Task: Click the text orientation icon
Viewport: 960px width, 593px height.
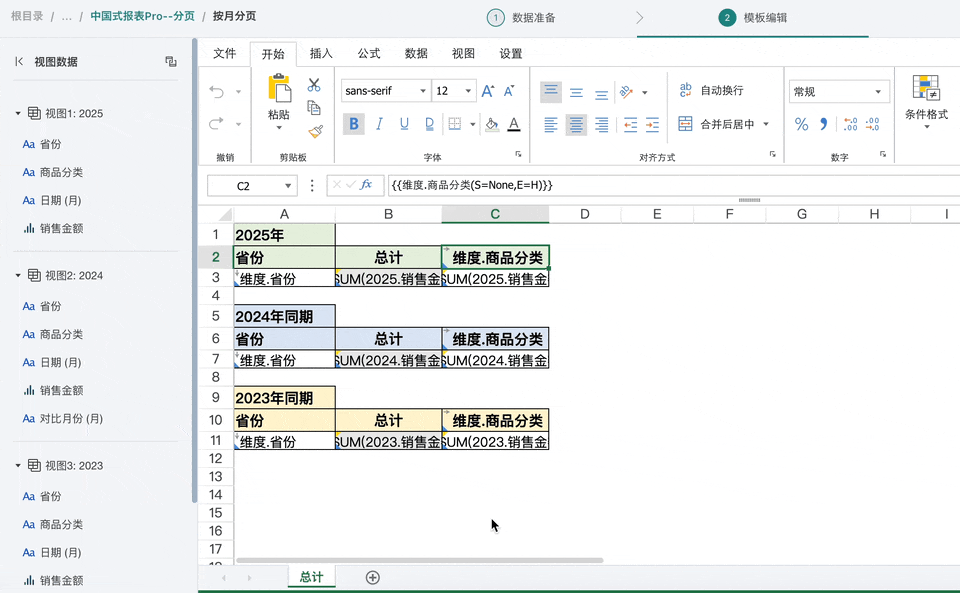Action: (x=626, y=92)
